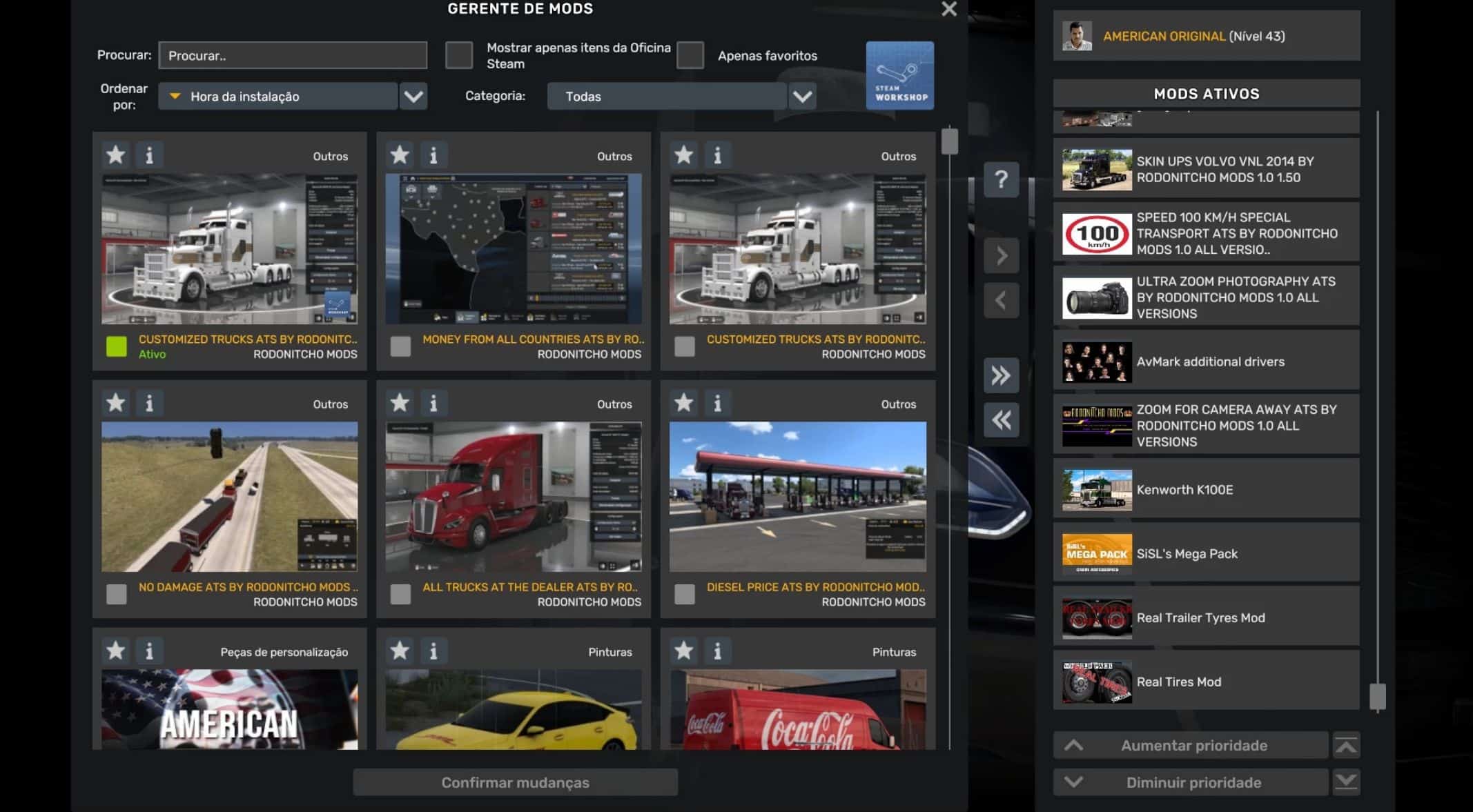Click the question mark help icon
1473x812 pixels.
click(1001, 180)
